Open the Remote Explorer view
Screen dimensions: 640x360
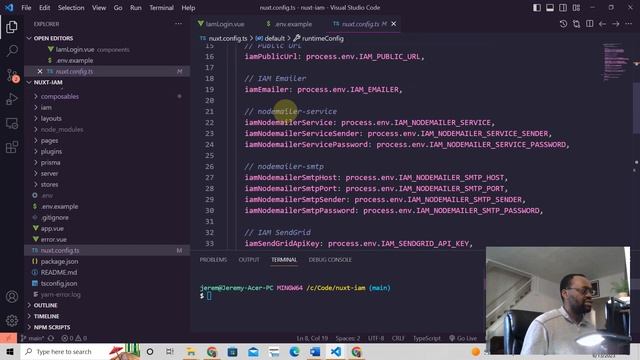click(x=12, y=123)
